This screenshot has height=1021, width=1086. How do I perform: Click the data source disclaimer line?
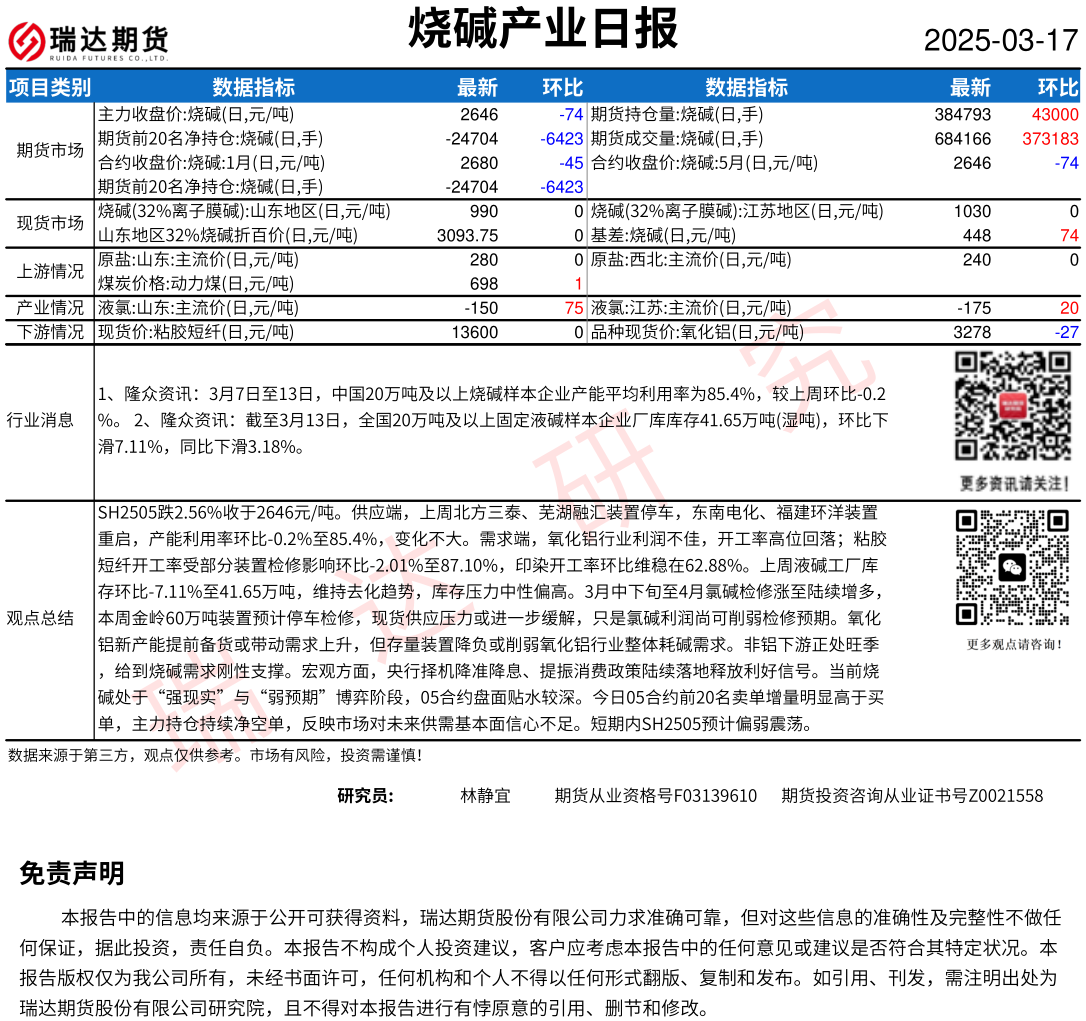(x=215, y=755)
